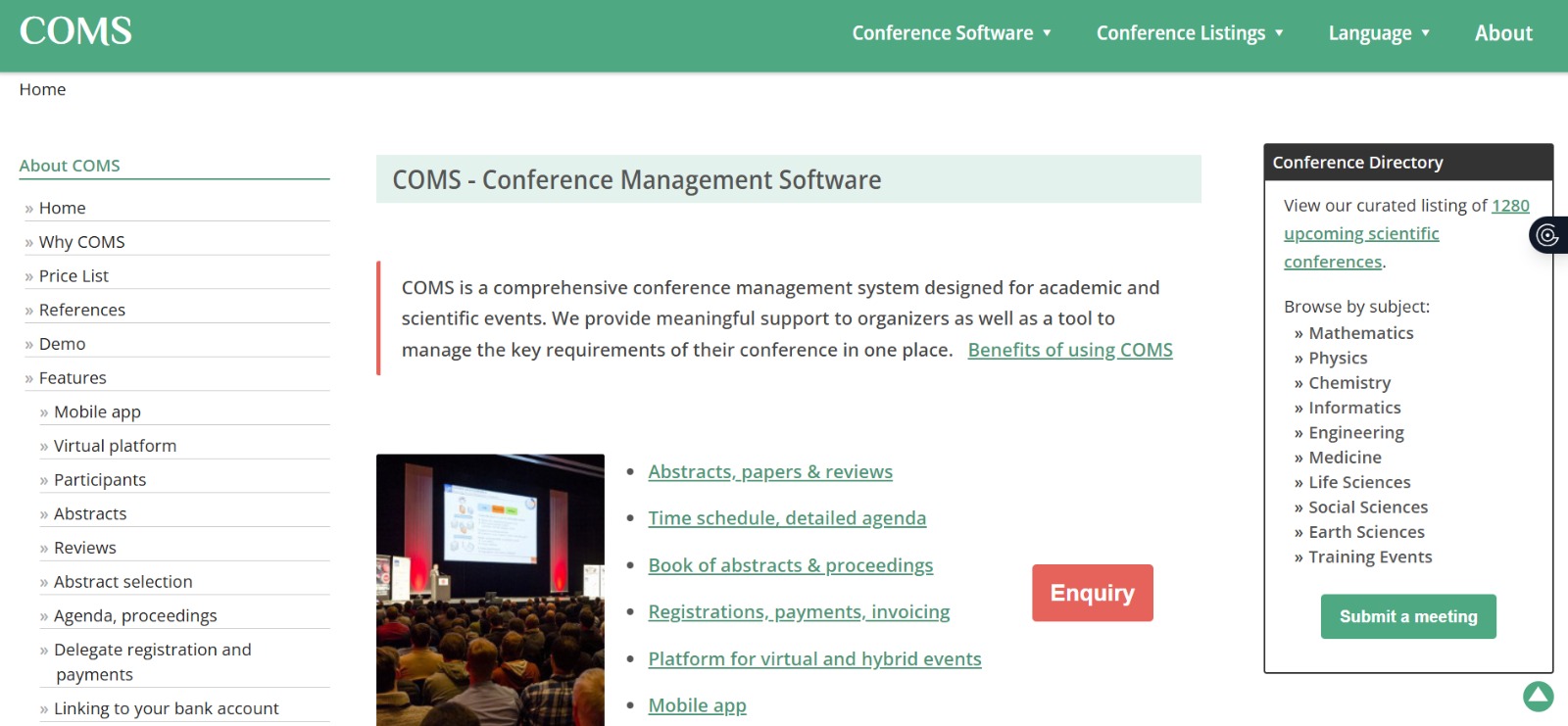Viewport: 1568px width, 726px height.
Task: Open Price List in sidebar
Action: tap(73, 276)
